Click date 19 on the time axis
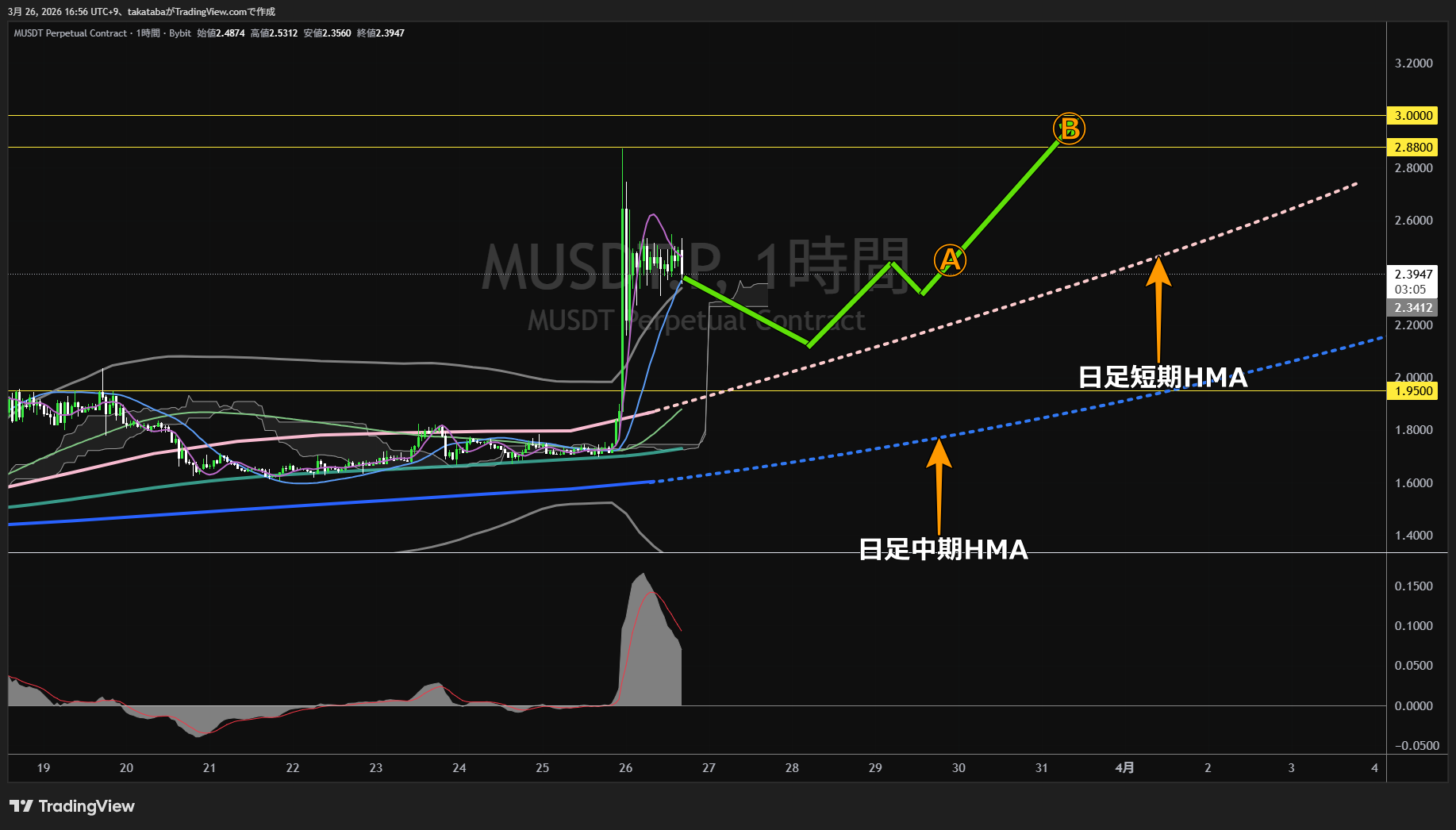 (43, 768)
